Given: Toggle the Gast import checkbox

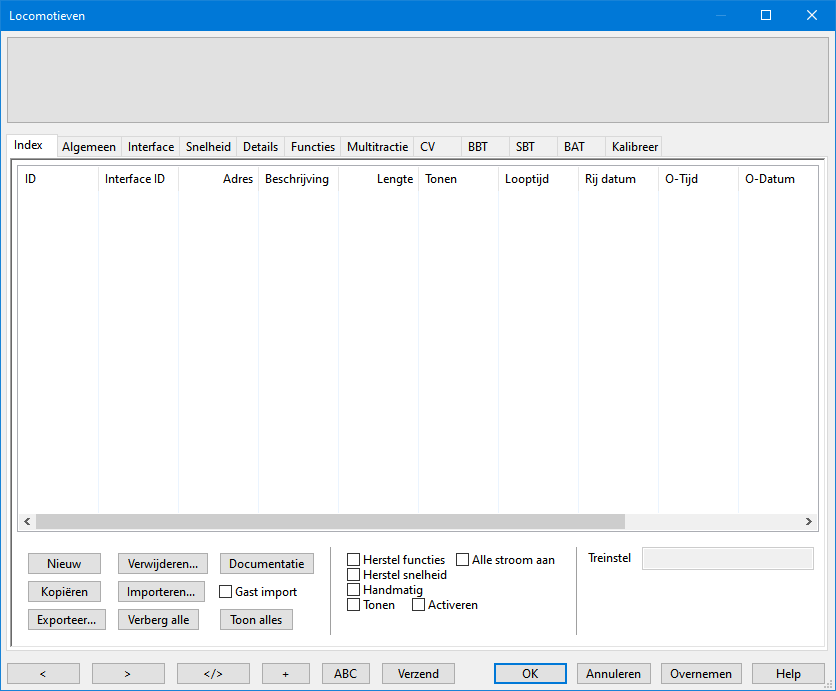Looking at the screenshot, I should pyautogui.click(x=226, y=592).
